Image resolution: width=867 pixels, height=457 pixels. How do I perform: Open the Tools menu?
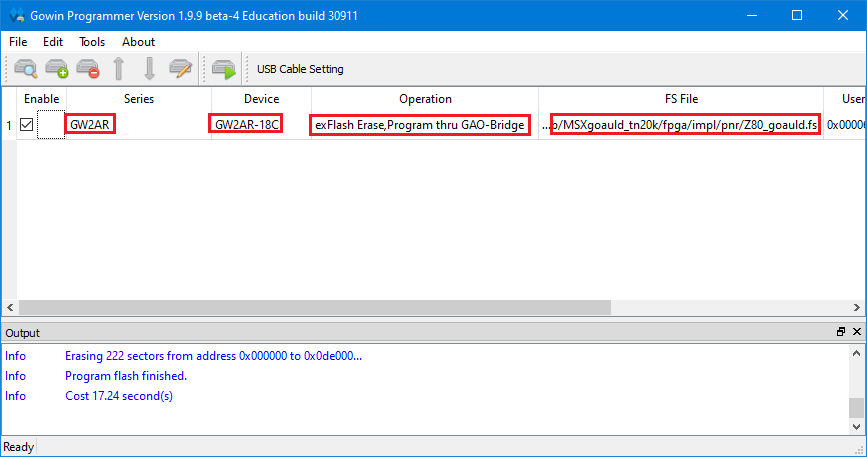coord(92,42)
